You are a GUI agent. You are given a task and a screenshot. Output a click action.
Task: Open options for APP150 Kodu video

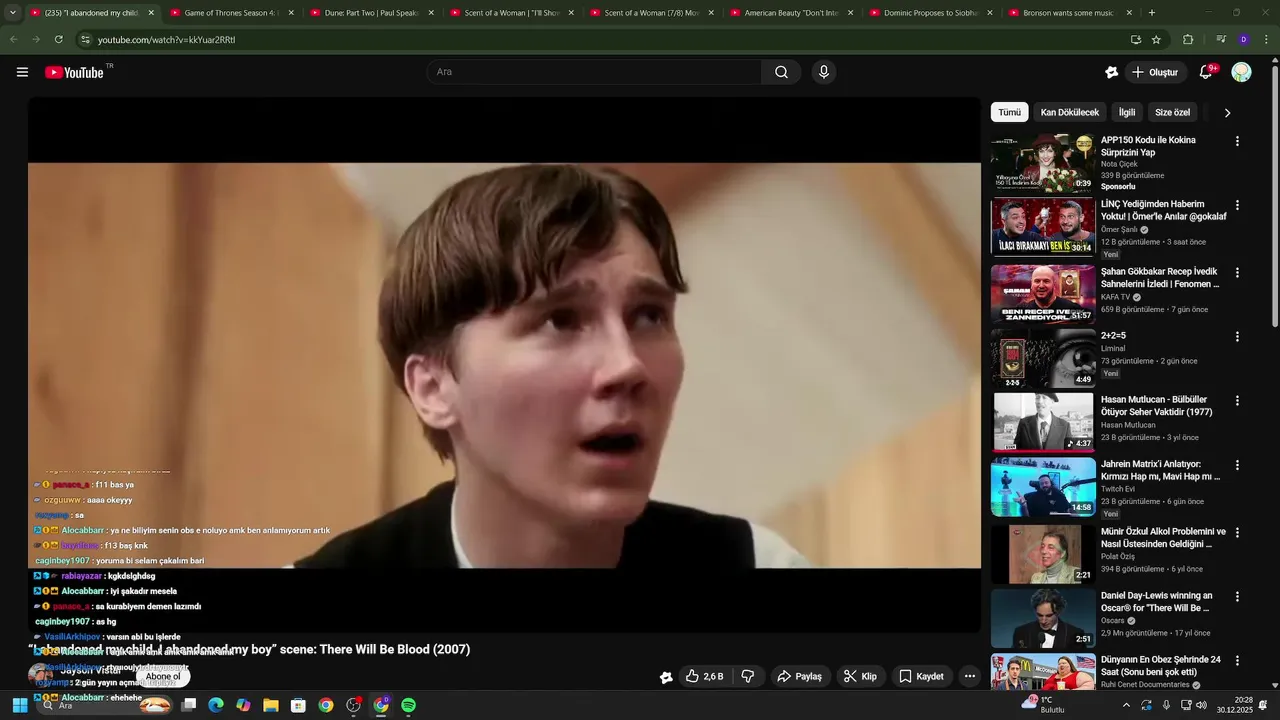tap(1237, 141)
